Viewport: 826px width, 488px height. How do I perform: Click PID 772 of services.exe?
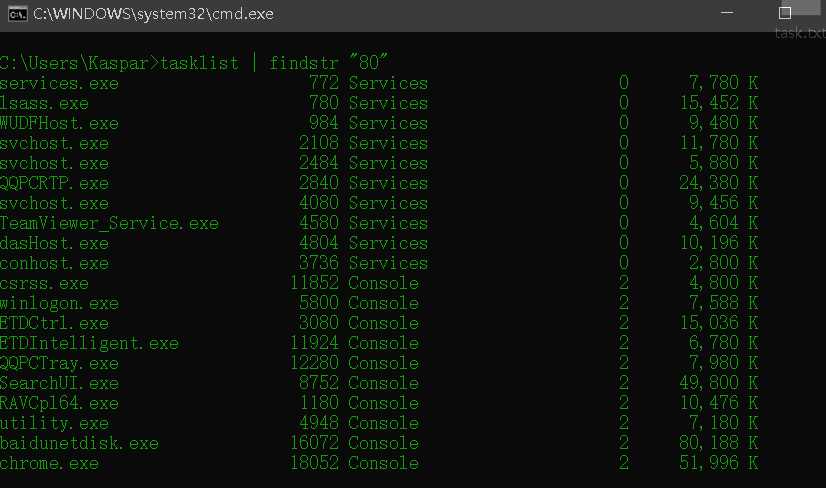pos(324,83)
